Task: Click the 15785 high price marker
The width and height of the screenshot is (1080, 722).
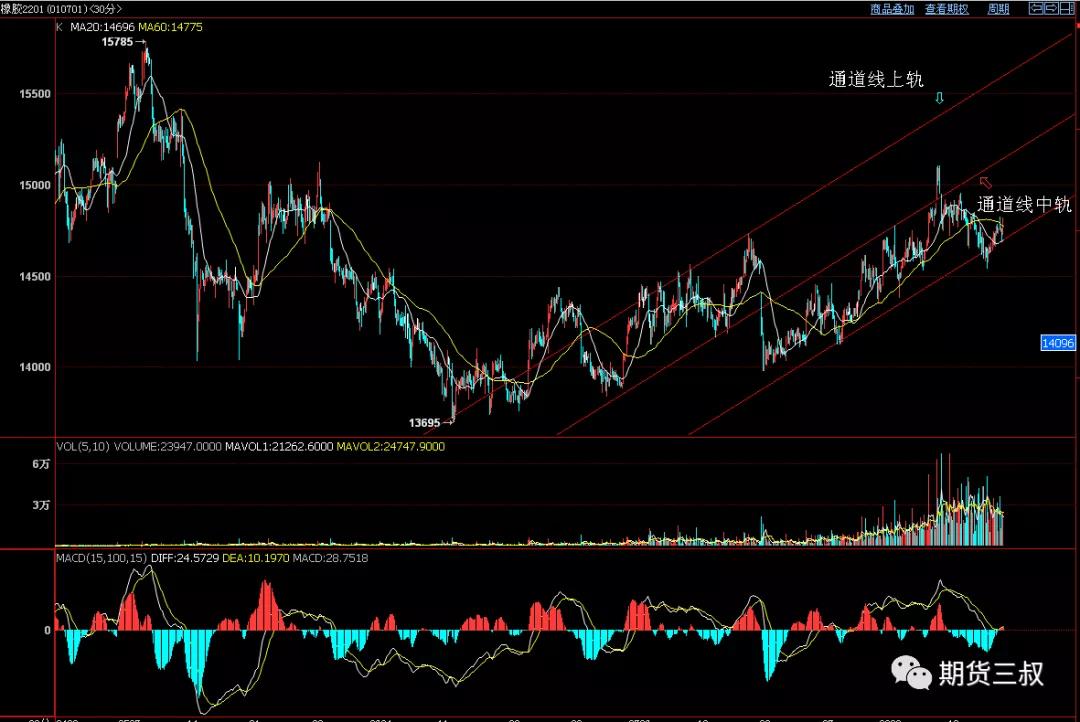Action: [x=117, y=42]
